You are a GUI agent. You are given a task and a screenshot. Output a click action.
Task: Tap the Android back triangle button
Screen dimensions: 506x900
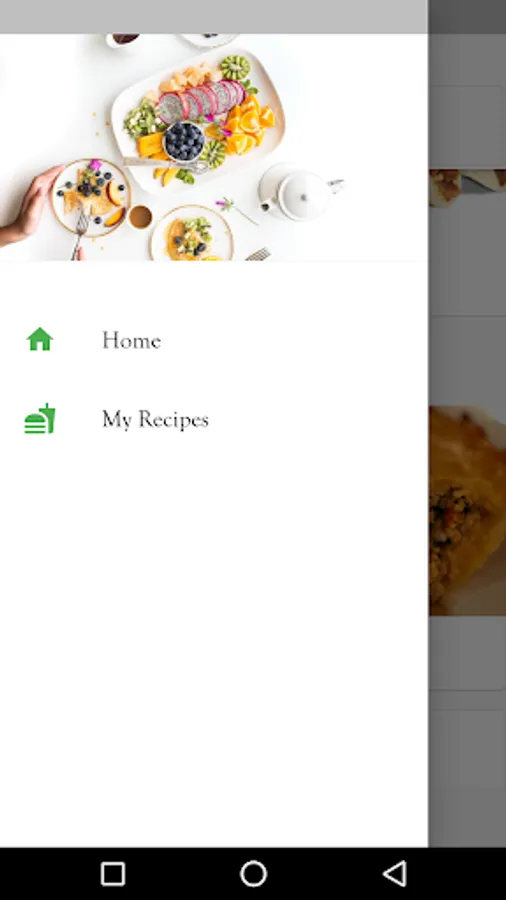[395, 874]
